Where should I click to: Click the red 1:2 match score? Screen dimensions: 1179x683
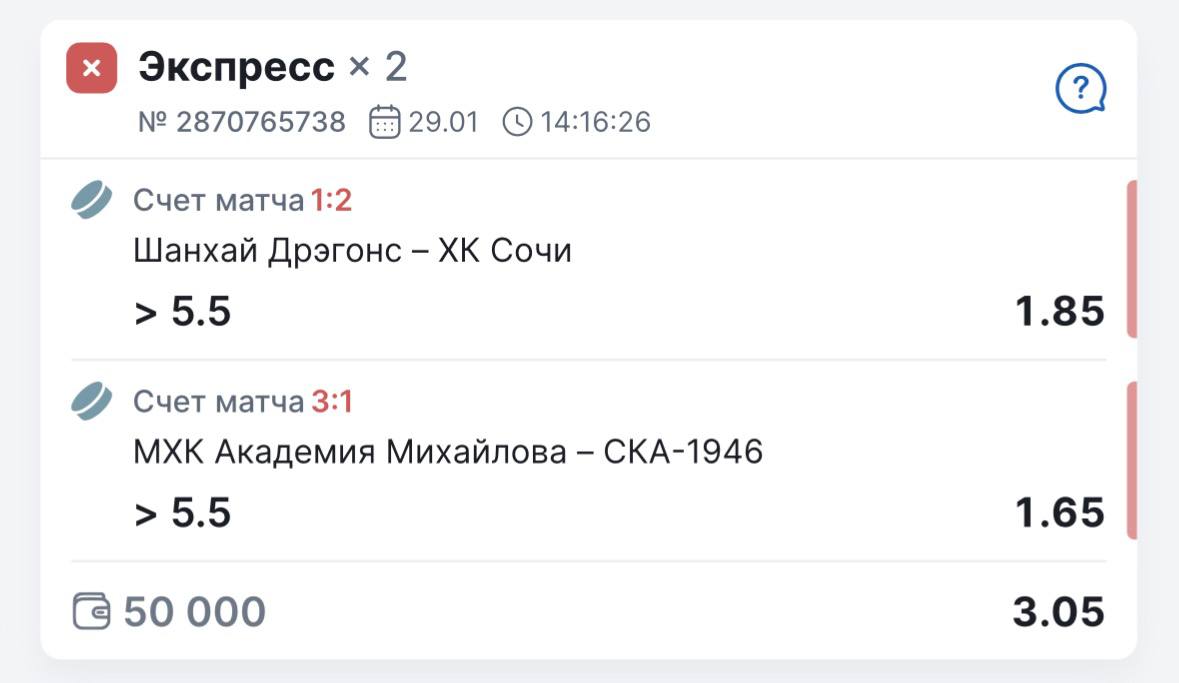click(331, 201)
